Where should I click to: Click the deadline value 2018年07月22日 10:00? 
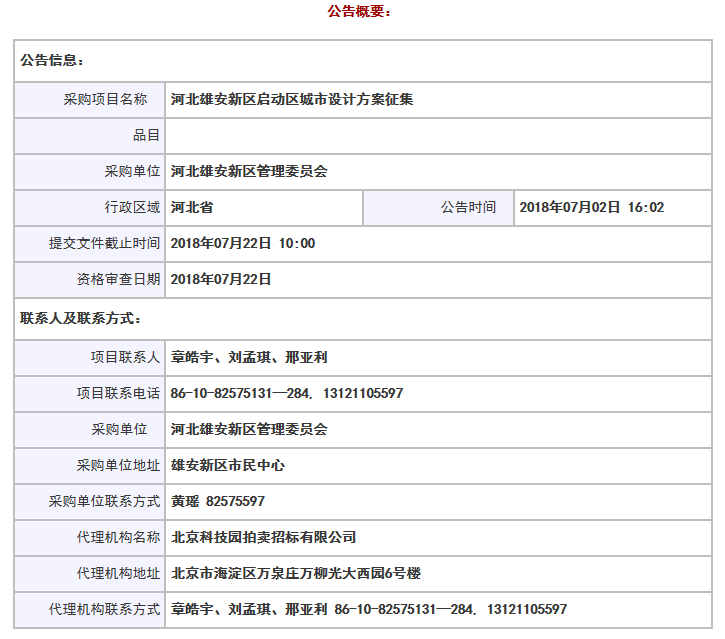pos(243,243)
